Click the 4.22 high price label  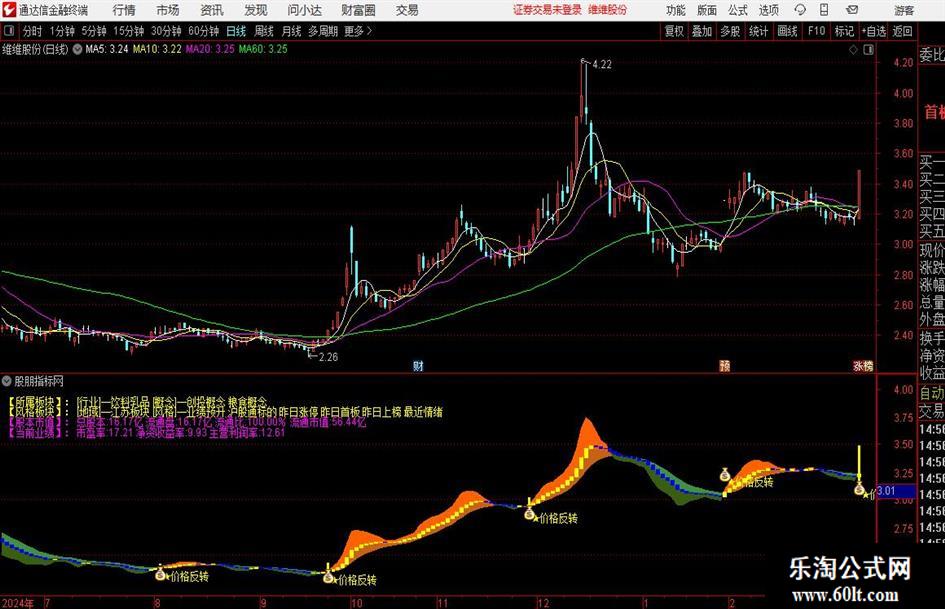(x=601, y=65)
